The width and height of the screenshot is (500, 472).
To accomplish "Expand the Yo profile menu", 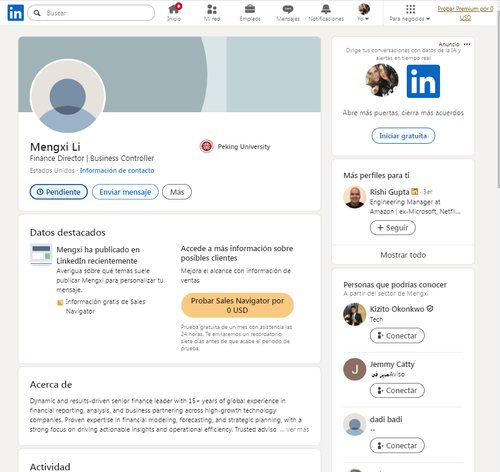I will coord(363,13).
